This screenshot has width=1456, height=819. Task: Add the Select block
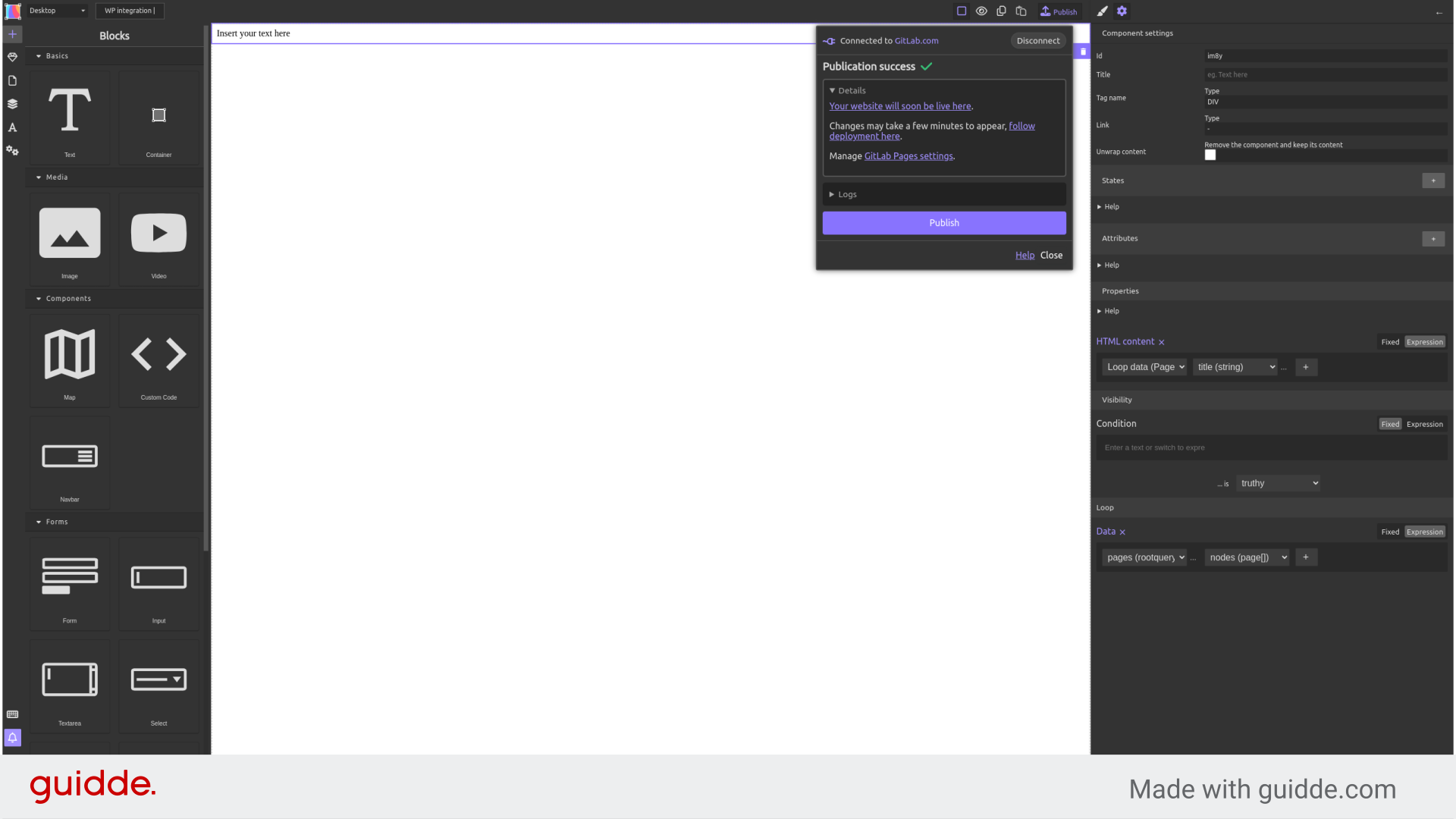(158, 686)
